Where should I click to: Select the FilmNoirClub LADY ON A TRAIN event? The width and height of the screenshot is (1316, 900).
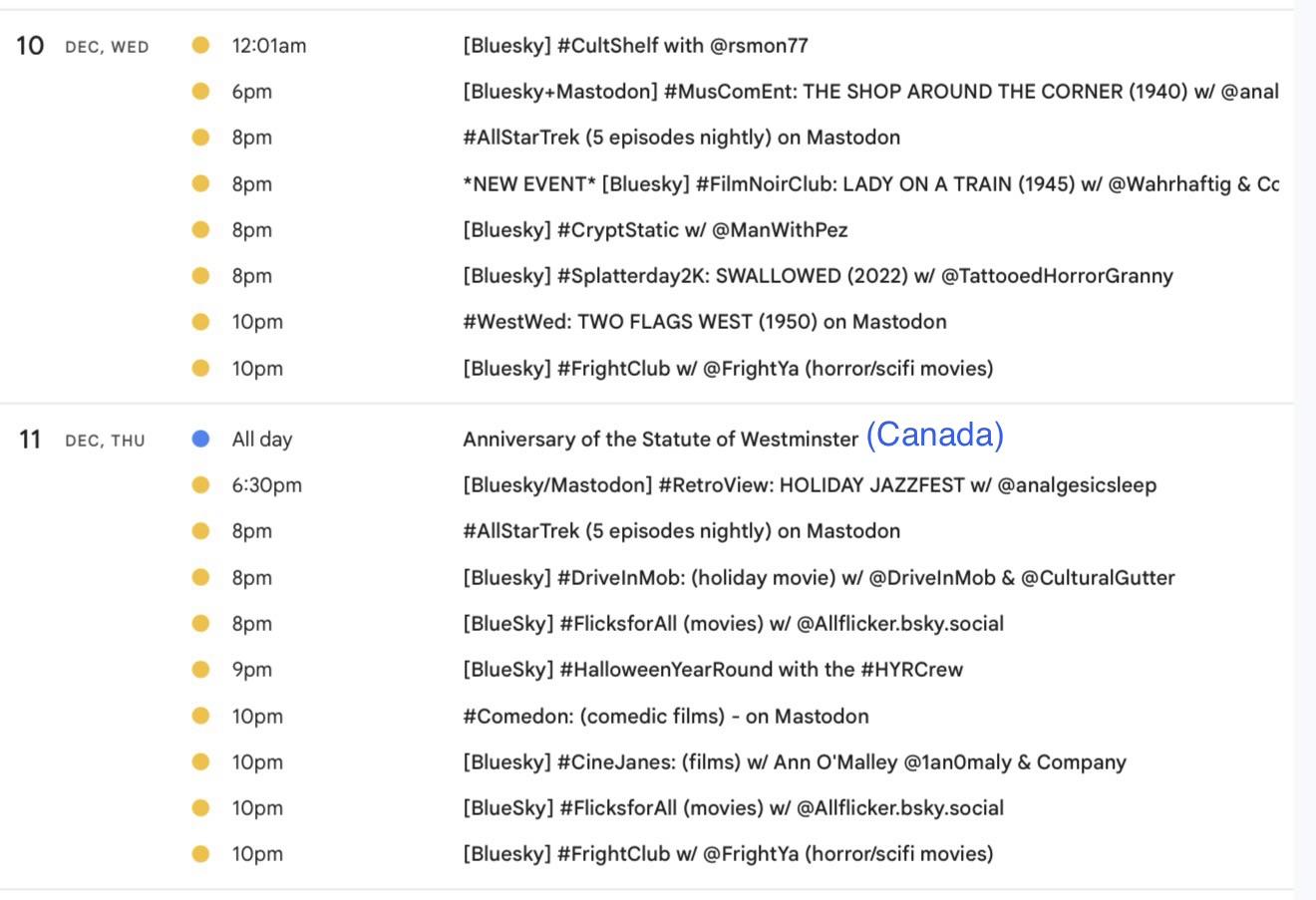pos(869,184)
